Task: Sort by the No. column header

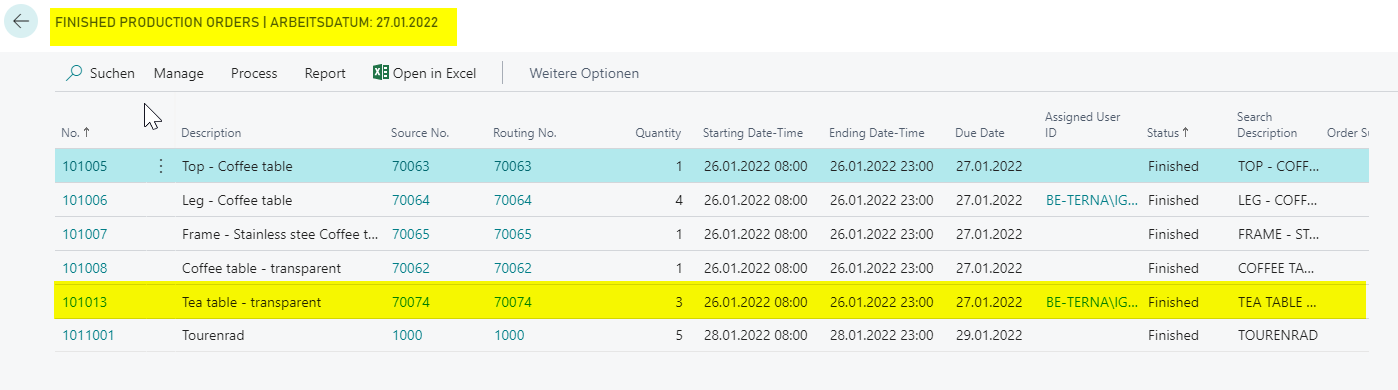Action: [x=75, y=133]
